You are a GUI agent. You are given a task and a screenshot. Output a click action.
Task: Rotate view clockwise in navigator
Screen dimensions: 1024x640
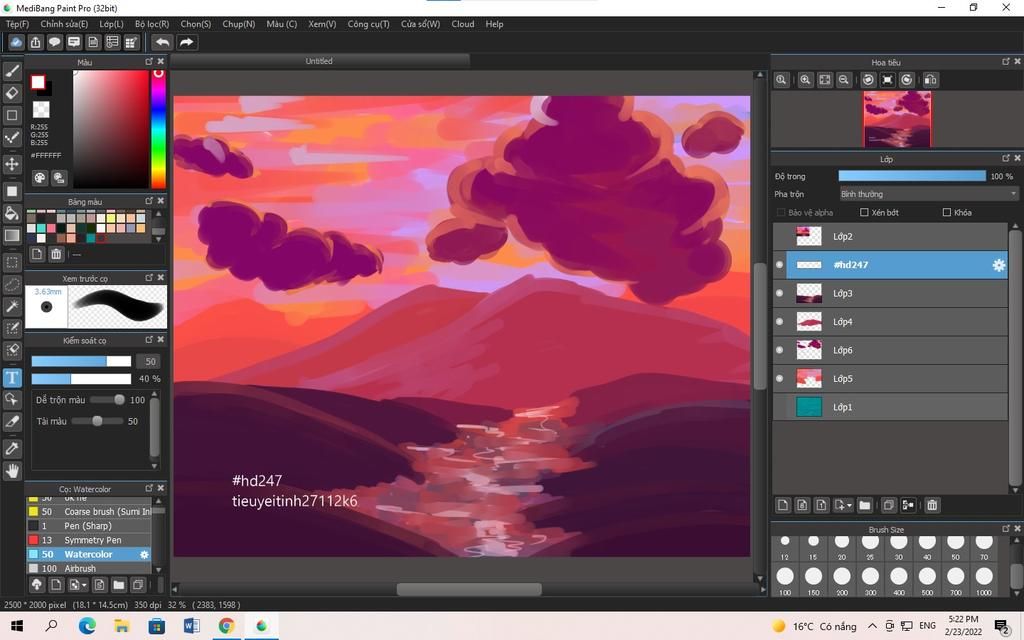(x=907, y=80)
